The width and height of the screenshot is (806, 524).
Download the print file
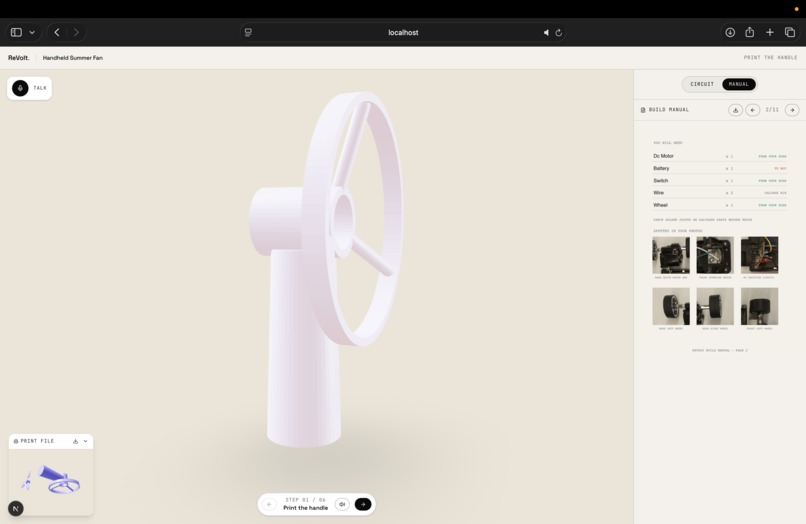pos(75,441)
